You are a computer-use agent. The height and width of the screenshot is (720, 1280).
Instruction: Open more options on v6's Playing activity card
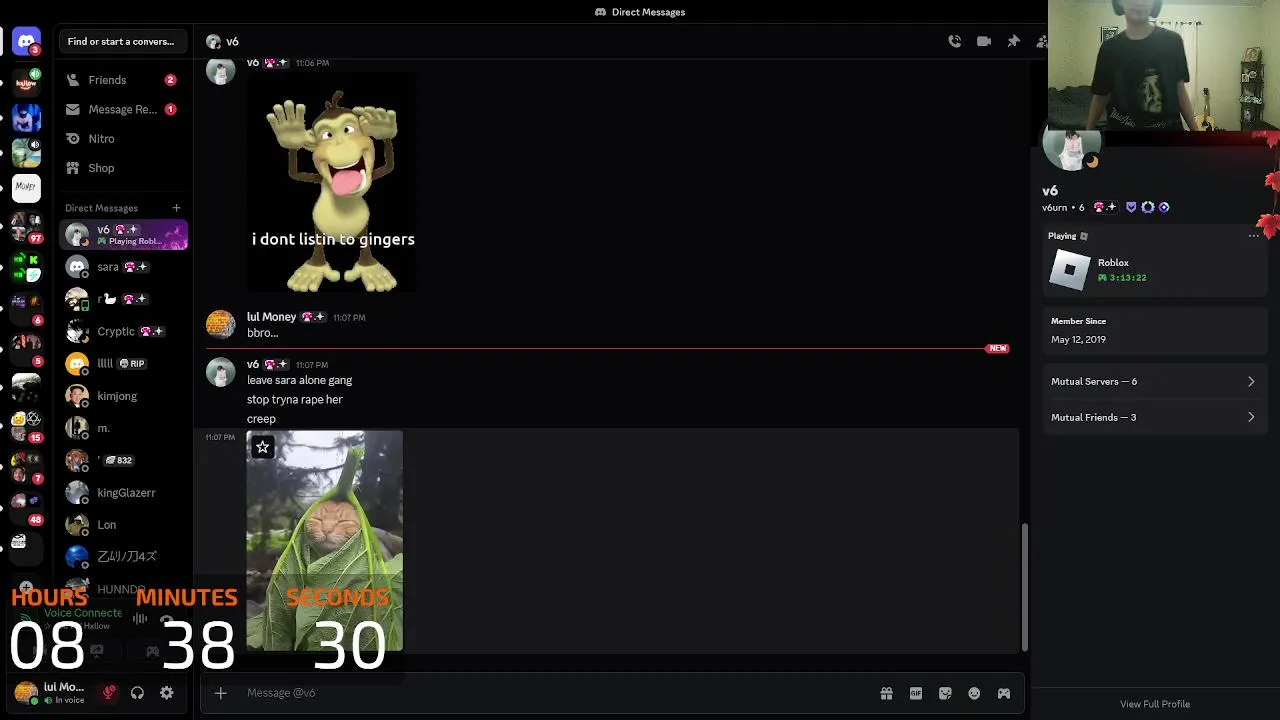(1253, 236)
